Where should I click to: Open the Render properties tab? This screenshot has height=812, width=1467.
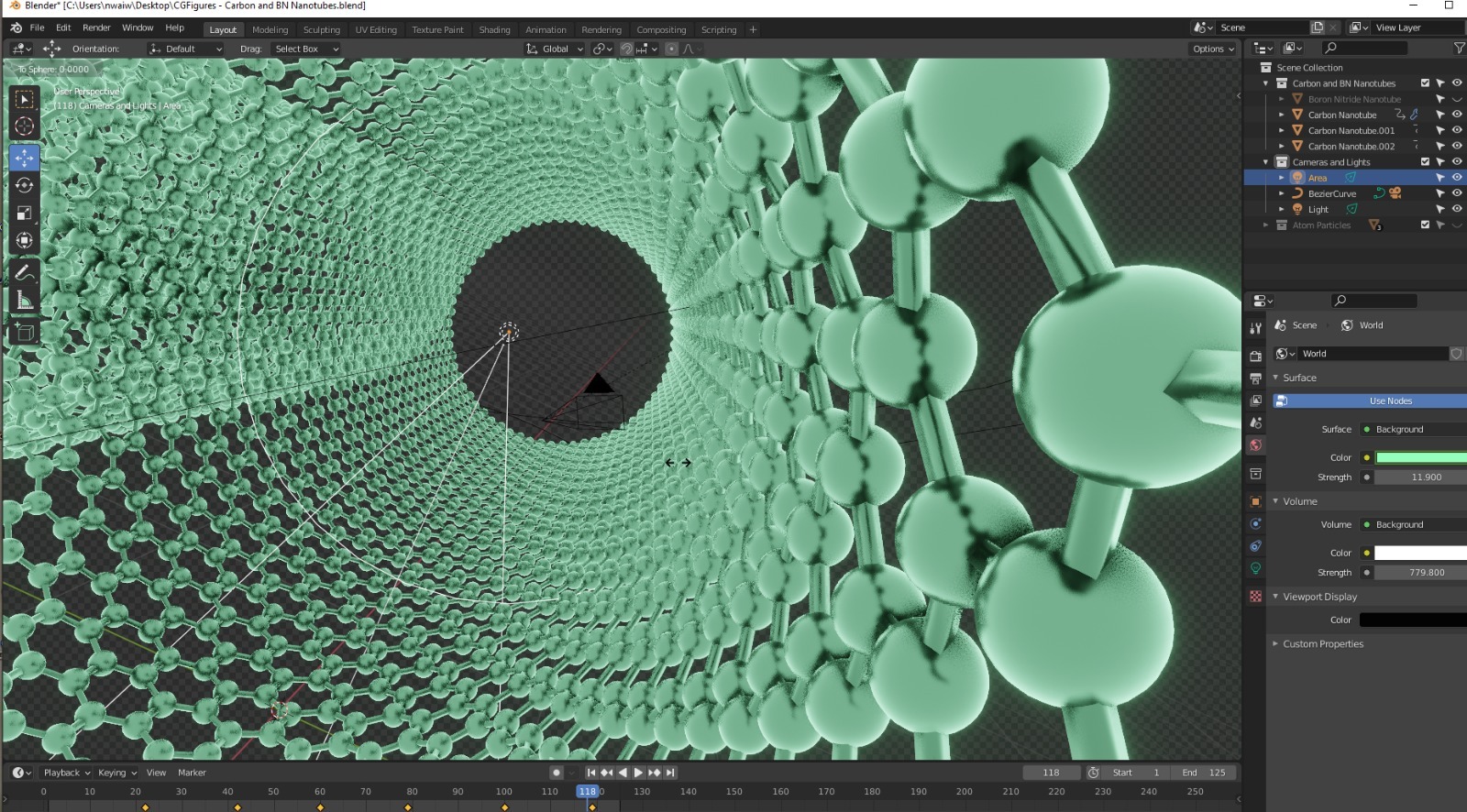pyautogui.click(x=1255, y=356)
